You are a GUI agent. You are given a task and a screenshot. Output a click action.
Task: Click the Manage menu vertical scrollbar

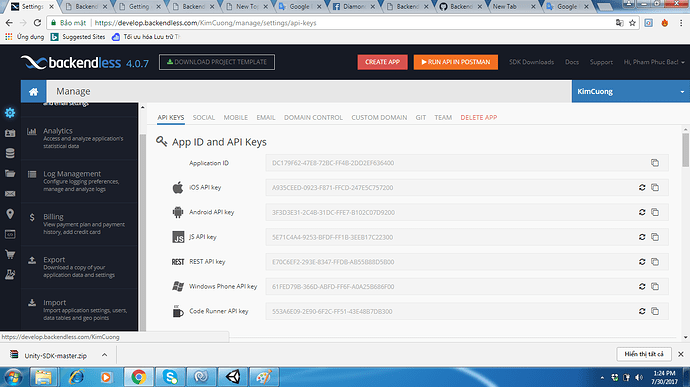pos(143,232)
